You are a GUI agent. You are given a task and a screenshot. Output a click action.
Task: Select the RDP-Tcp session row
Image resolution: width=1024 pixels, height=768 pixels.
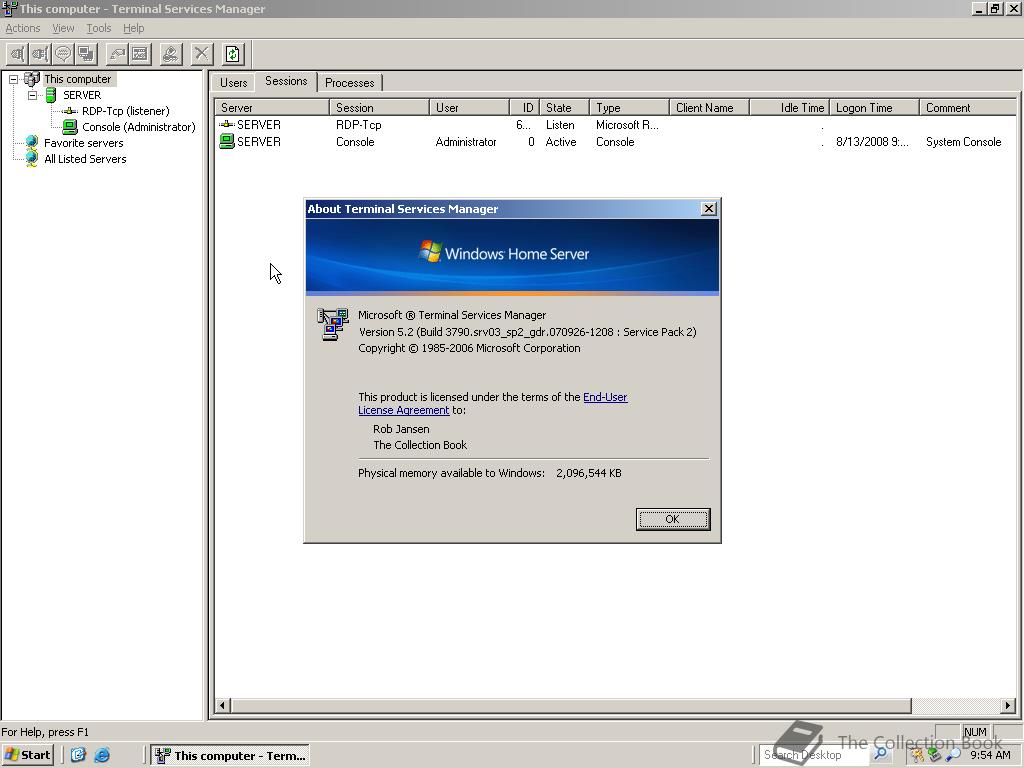click(x=615, y=125)
